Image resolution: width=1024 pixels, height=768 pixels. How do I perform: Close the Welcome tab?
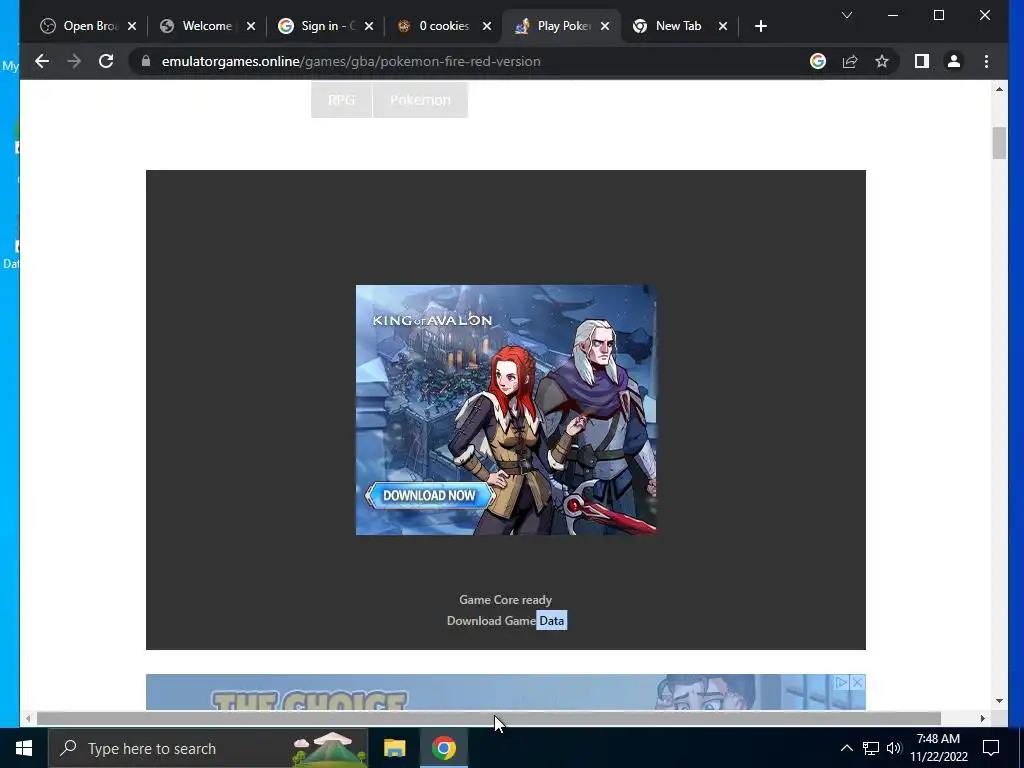pyautogui.click(x=251, y=26)
